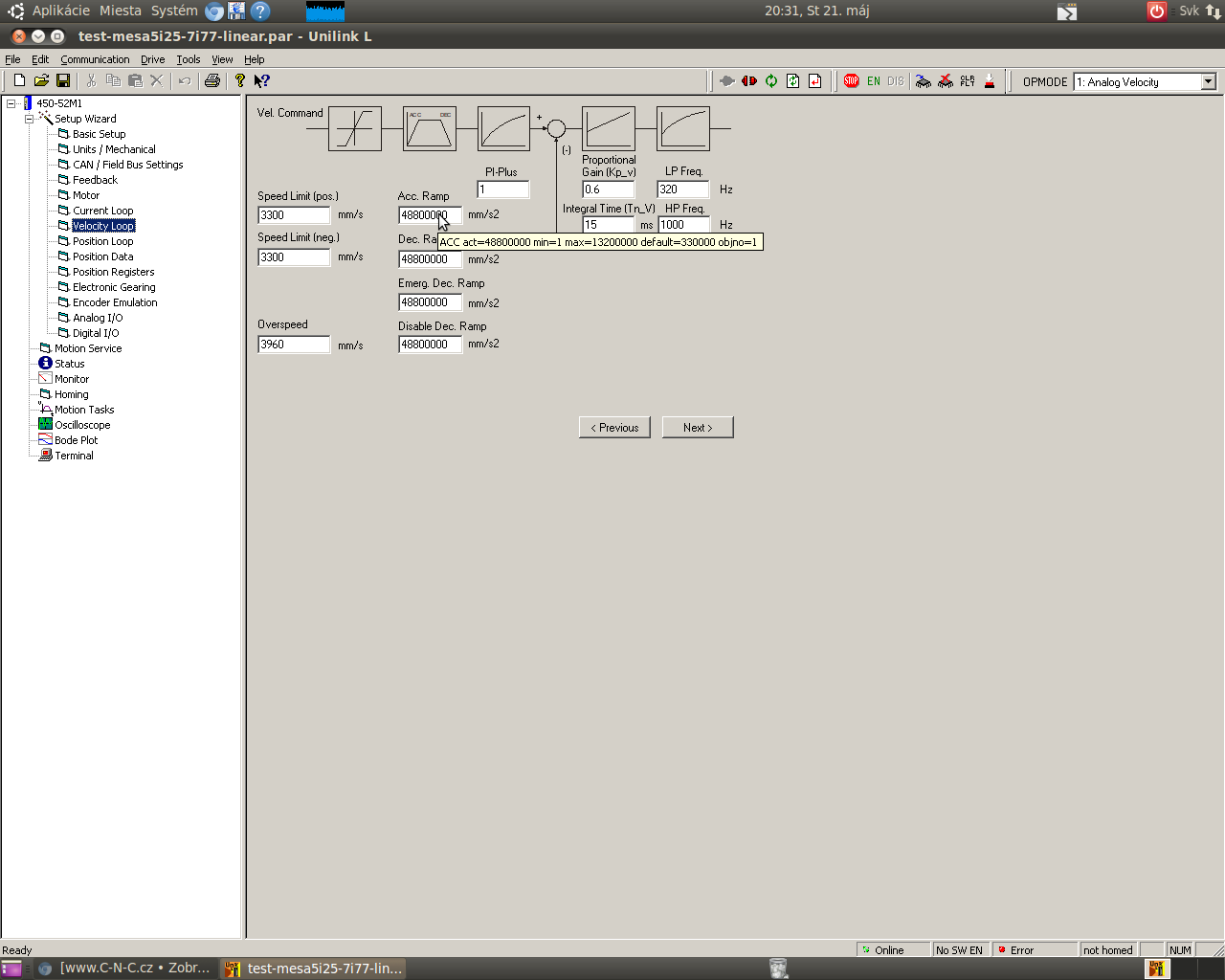The height and width of the screenshot is (980, 1225).
Task: Click the CLR FLT clear fault icon
Action: [x=968, y=81]
